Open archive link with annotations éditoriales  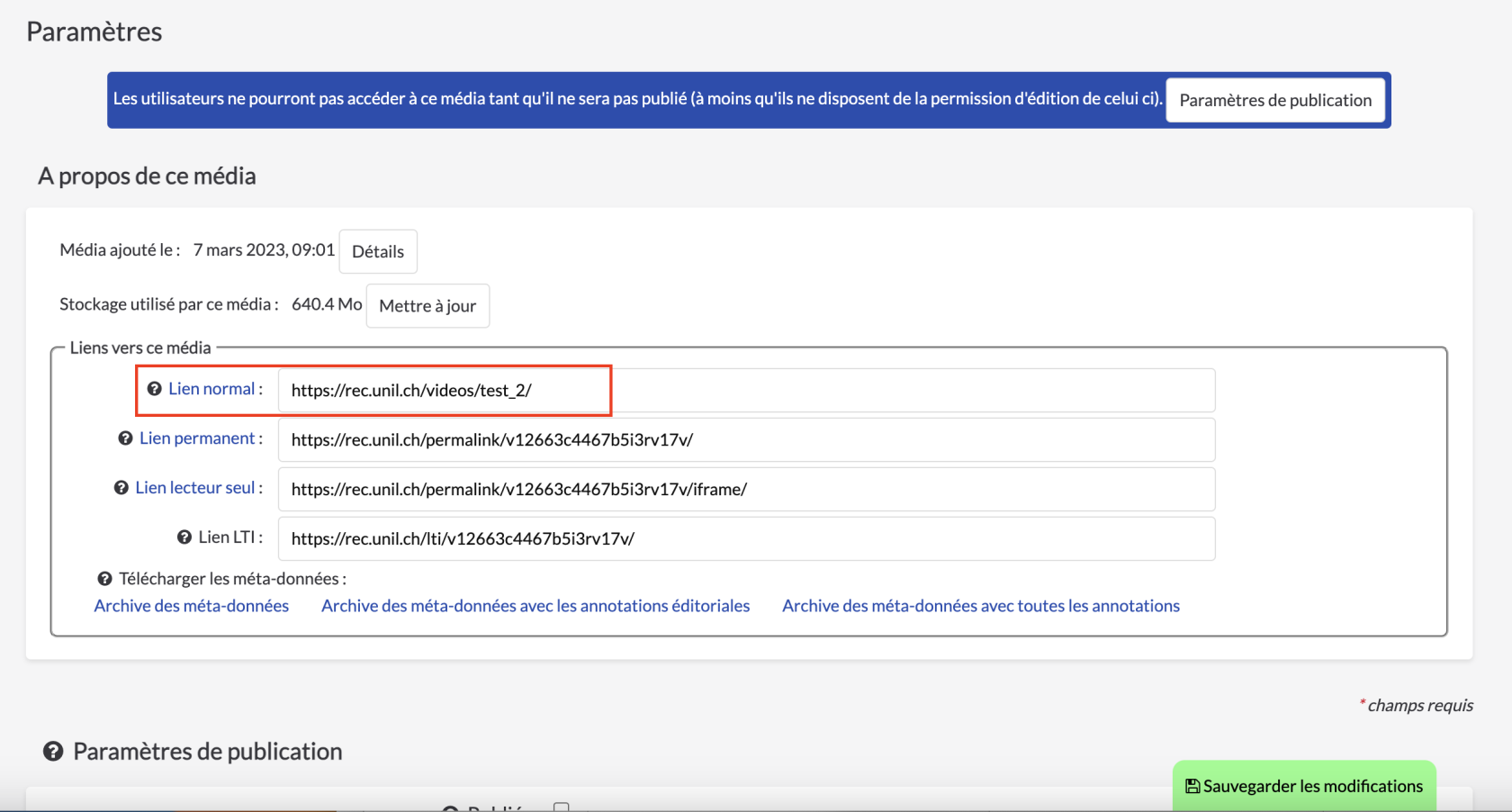pos(535,606)
